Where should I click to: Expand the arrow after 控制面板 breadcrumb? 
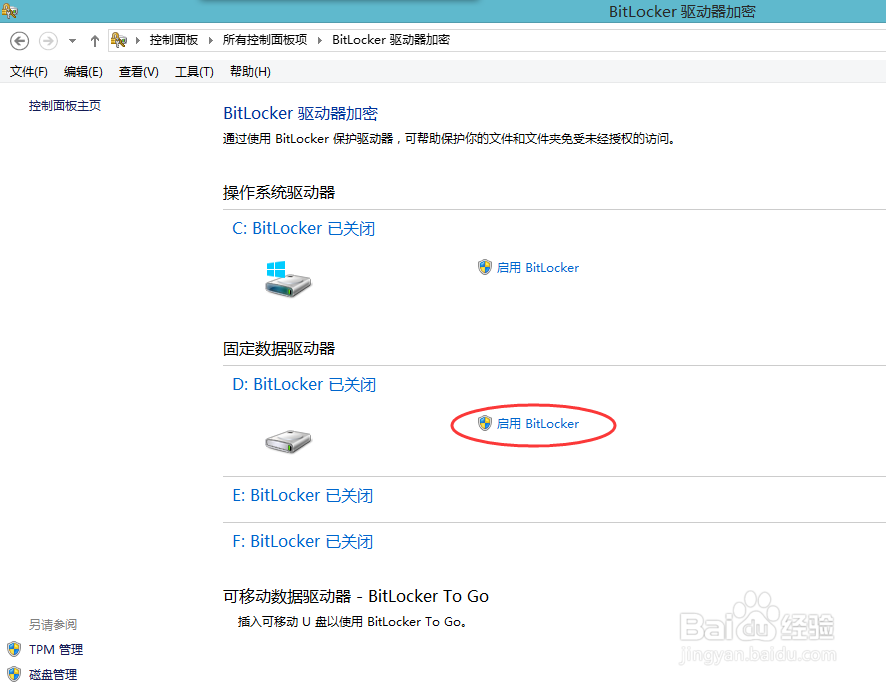[x=210, y=40]
